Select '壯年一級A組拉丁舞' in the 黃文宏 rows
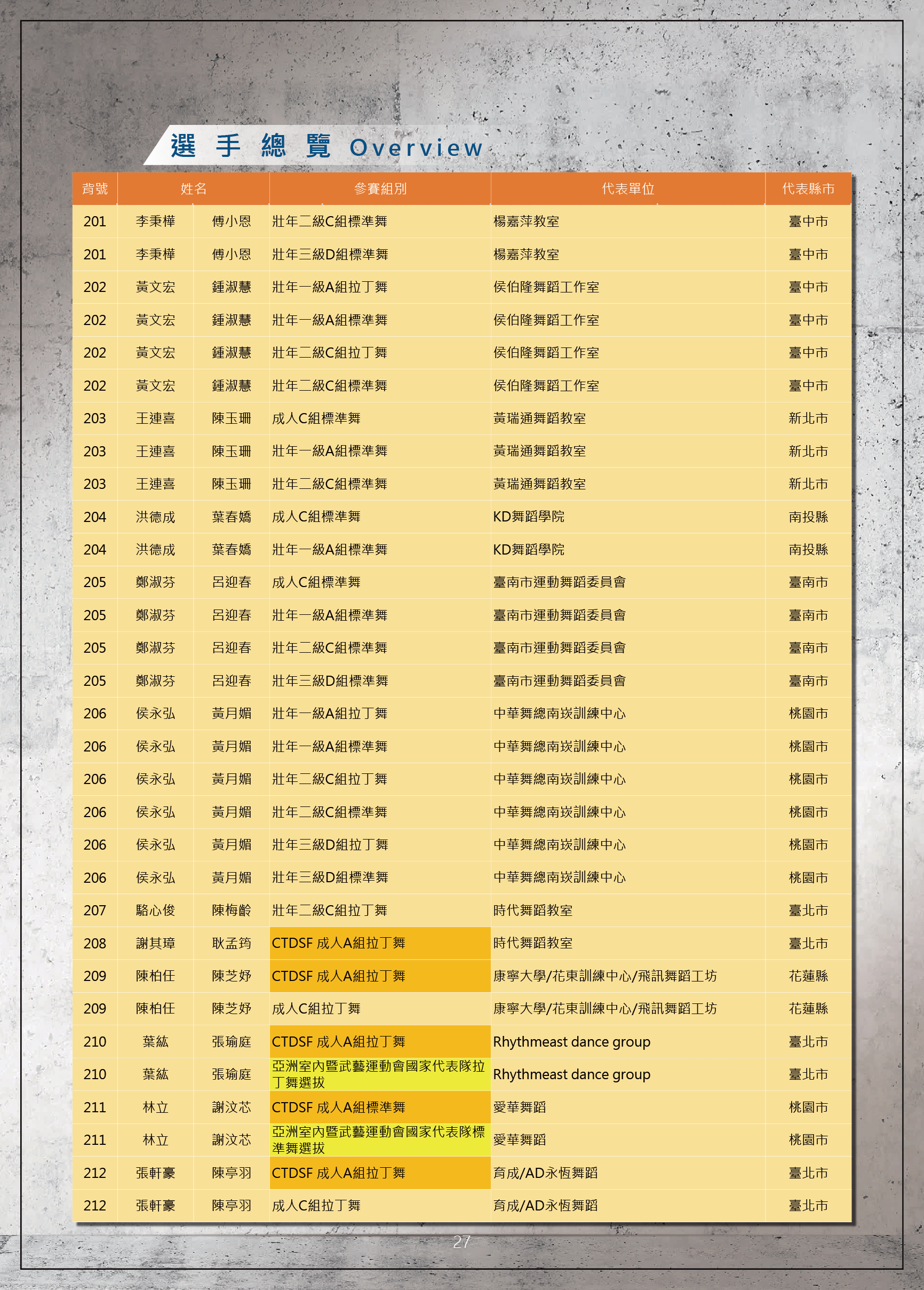The image size is (924, 1290). 329,287
